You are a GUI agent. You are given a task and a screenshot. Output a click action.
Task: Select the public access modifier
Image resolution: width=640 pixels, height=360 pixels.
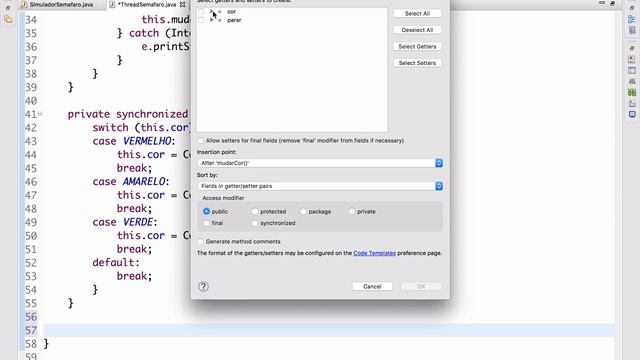tap(206, 211)
